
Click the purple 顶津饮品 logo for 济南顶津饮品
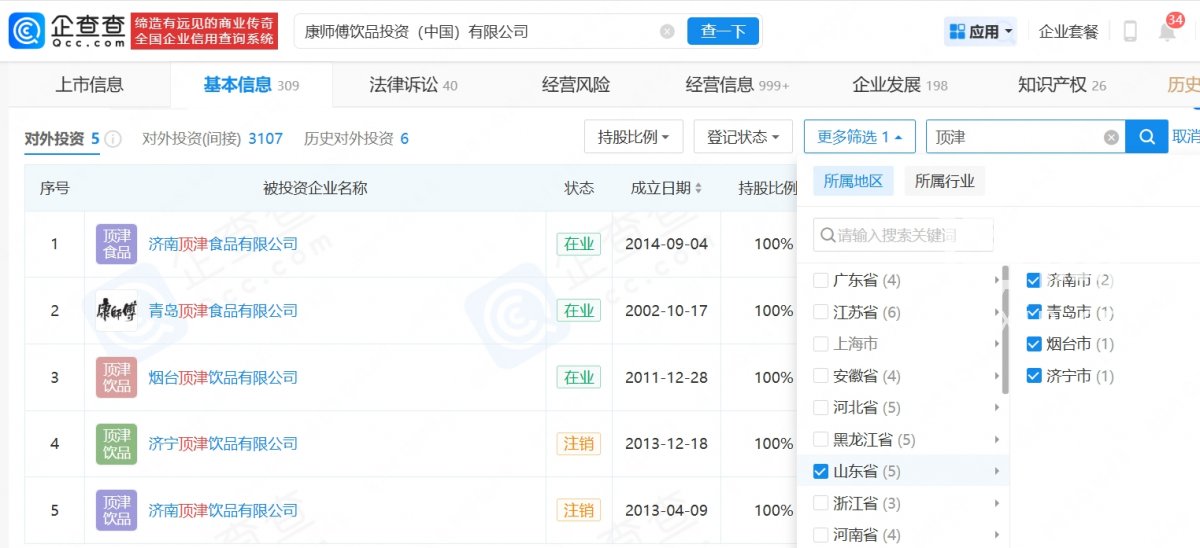coord(117,510)
